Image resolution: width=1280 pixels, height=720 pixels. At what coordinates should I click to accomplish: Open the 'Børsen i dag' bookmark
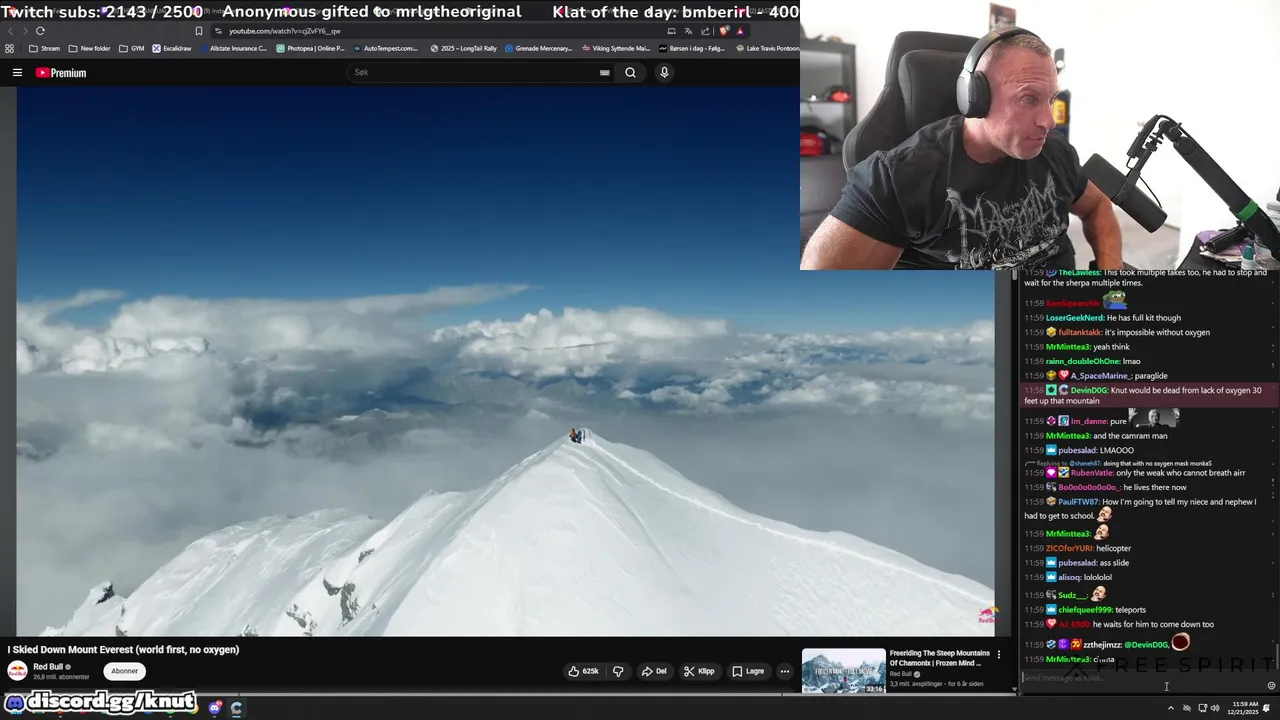click(x=692, y=48)
